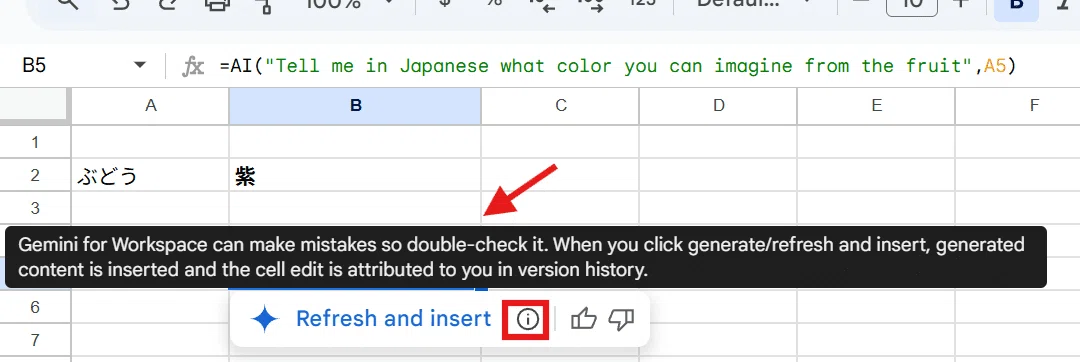1080x362 pixels.
Task: Click the select-all corner of the grid
Action: tap(35, 105)
